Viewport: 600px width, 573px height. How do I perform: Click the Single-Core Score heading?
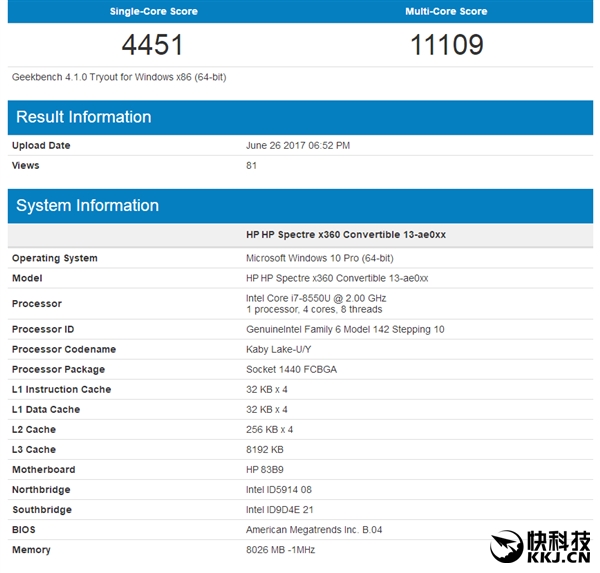tap(154, 11)
